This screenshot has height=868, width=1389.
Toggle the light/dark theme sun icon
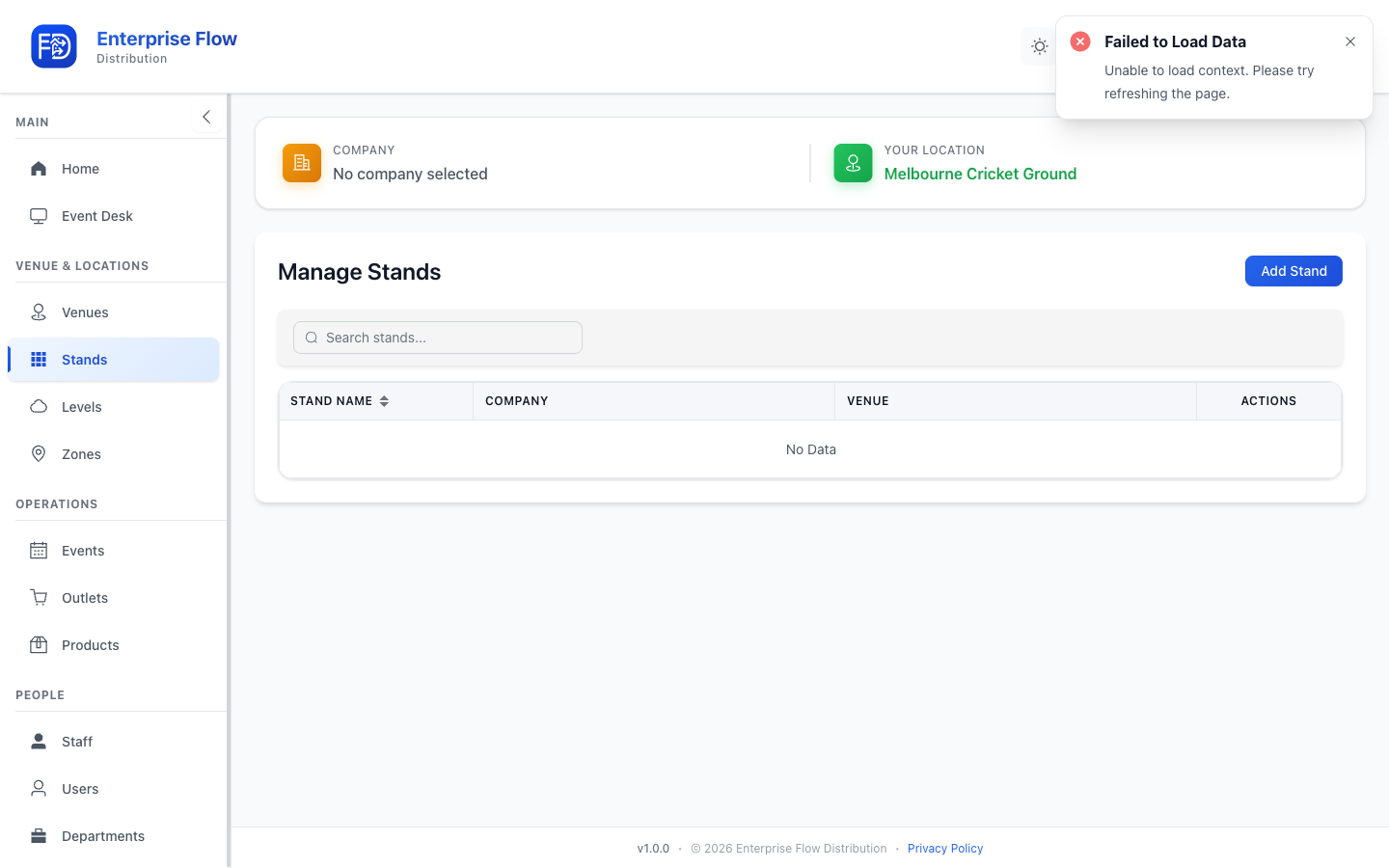click(x=1039, y=46)
